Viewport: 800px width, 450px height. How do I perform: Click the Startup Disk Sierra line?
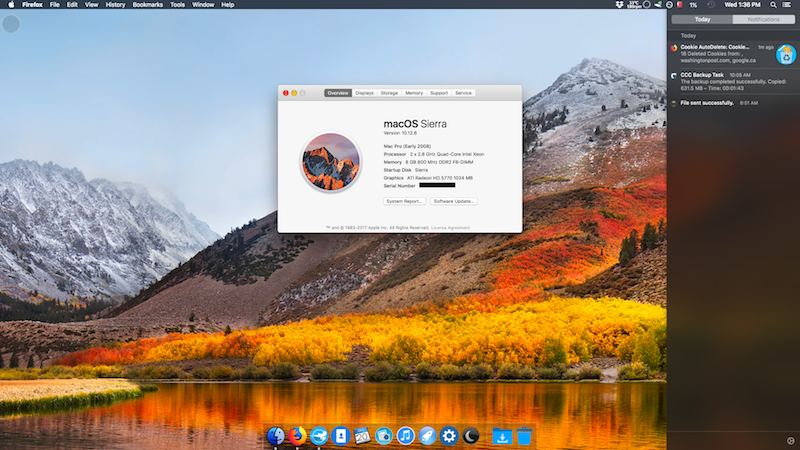pos(406,170)
